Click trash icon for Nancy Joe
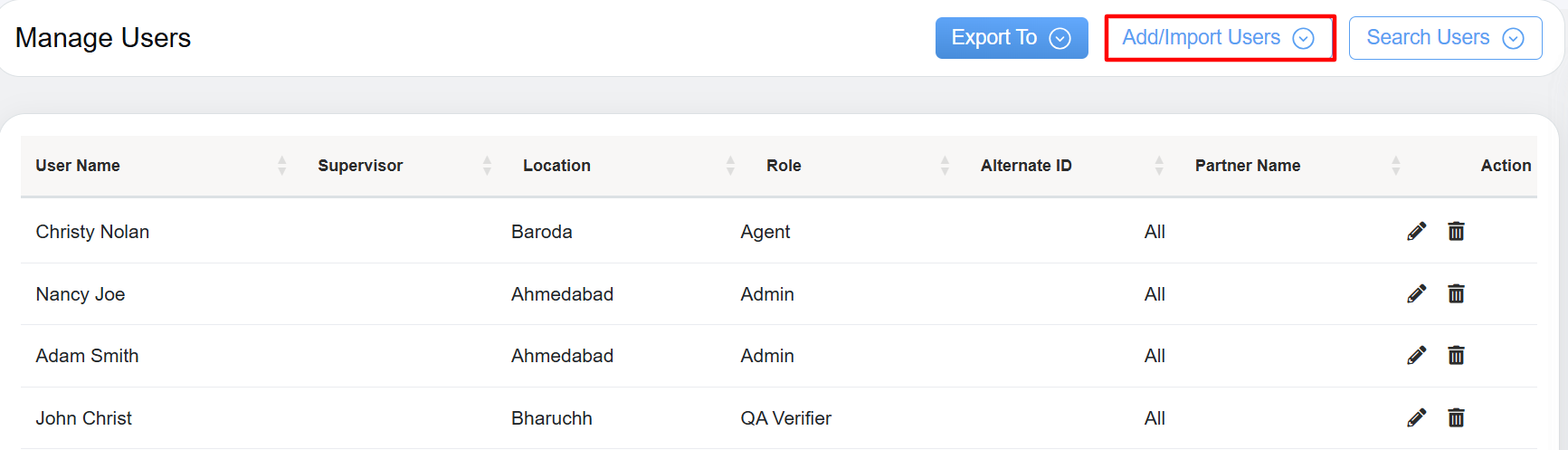1568x450 pixels. pos(1456,293)
